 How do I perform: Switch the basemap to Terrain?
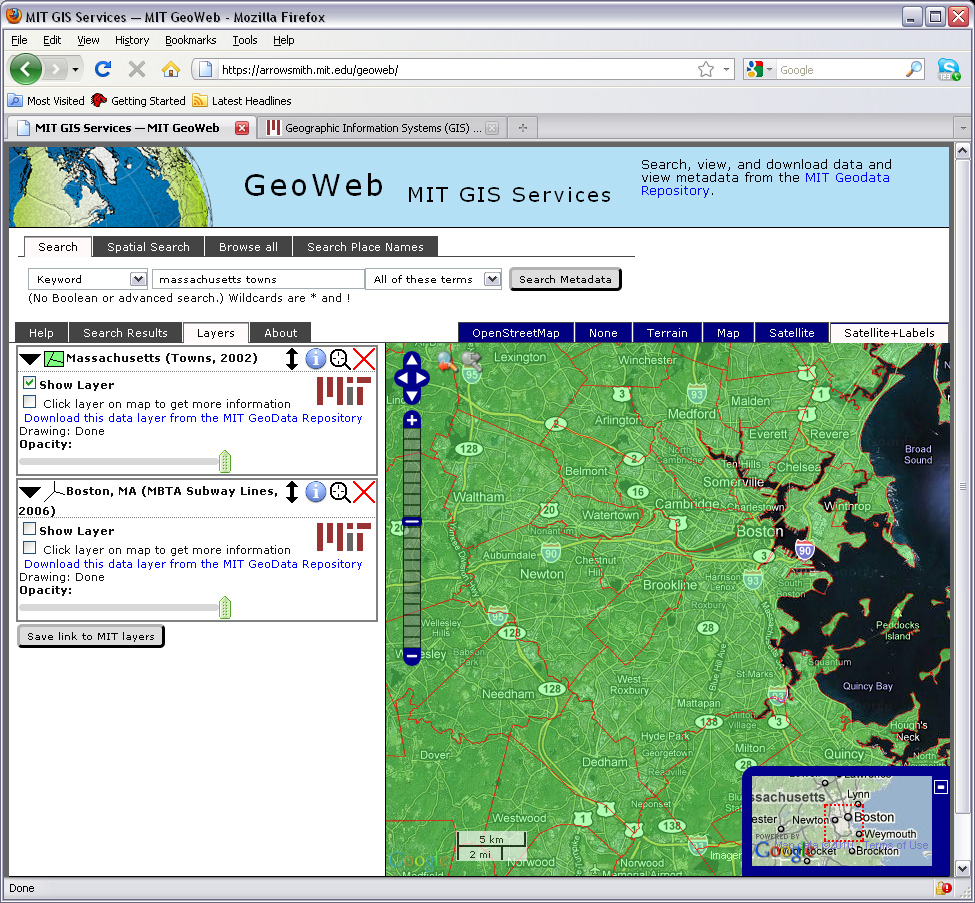coord(667,331)
